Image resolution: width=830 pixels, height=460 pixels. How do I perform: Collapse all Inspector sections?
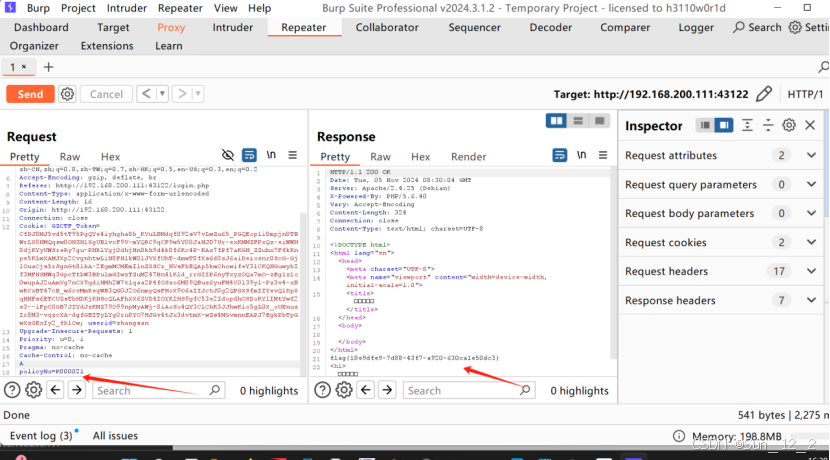[768, 125]
